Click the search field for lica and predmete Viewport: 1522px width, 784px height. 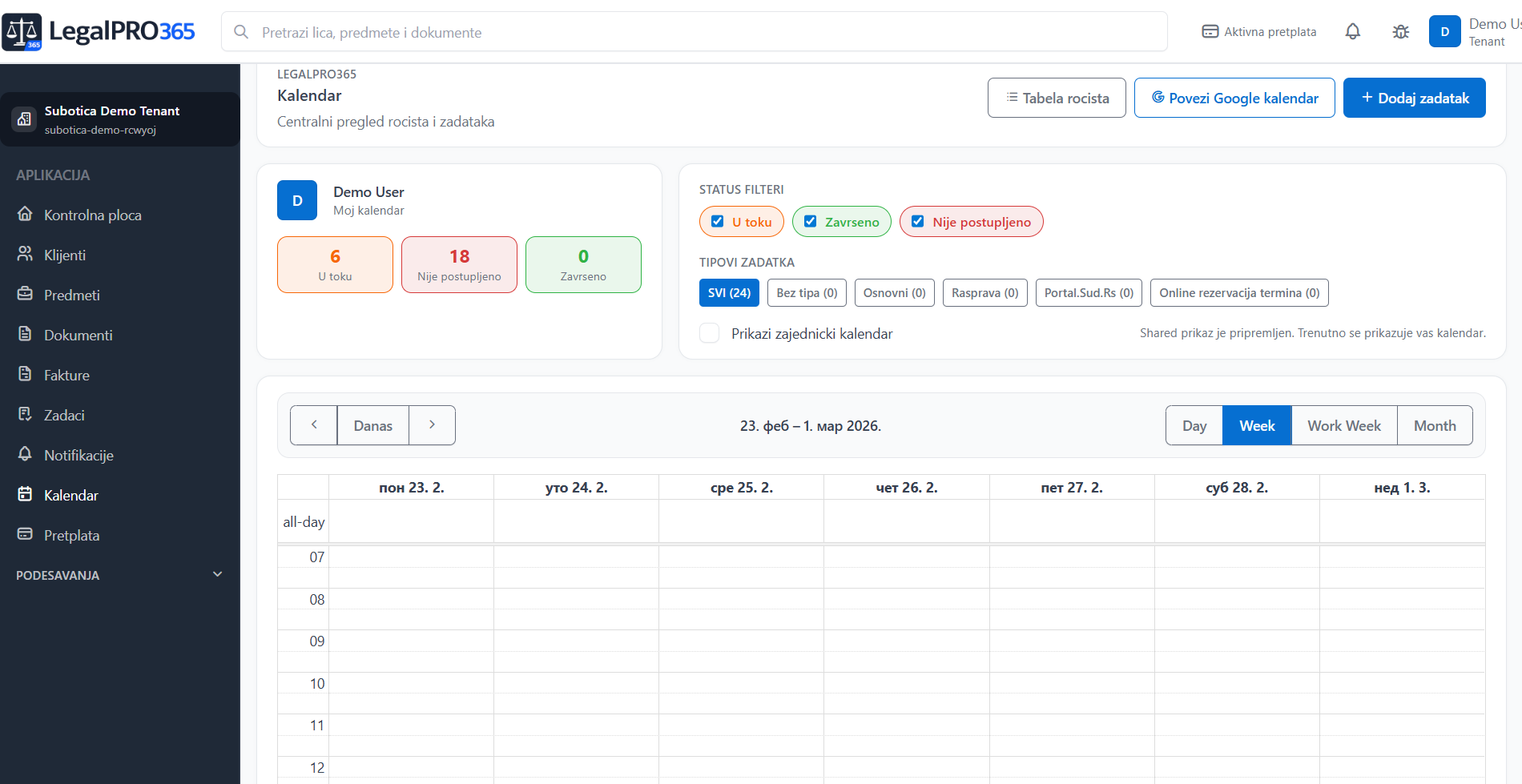click(694, 32)
